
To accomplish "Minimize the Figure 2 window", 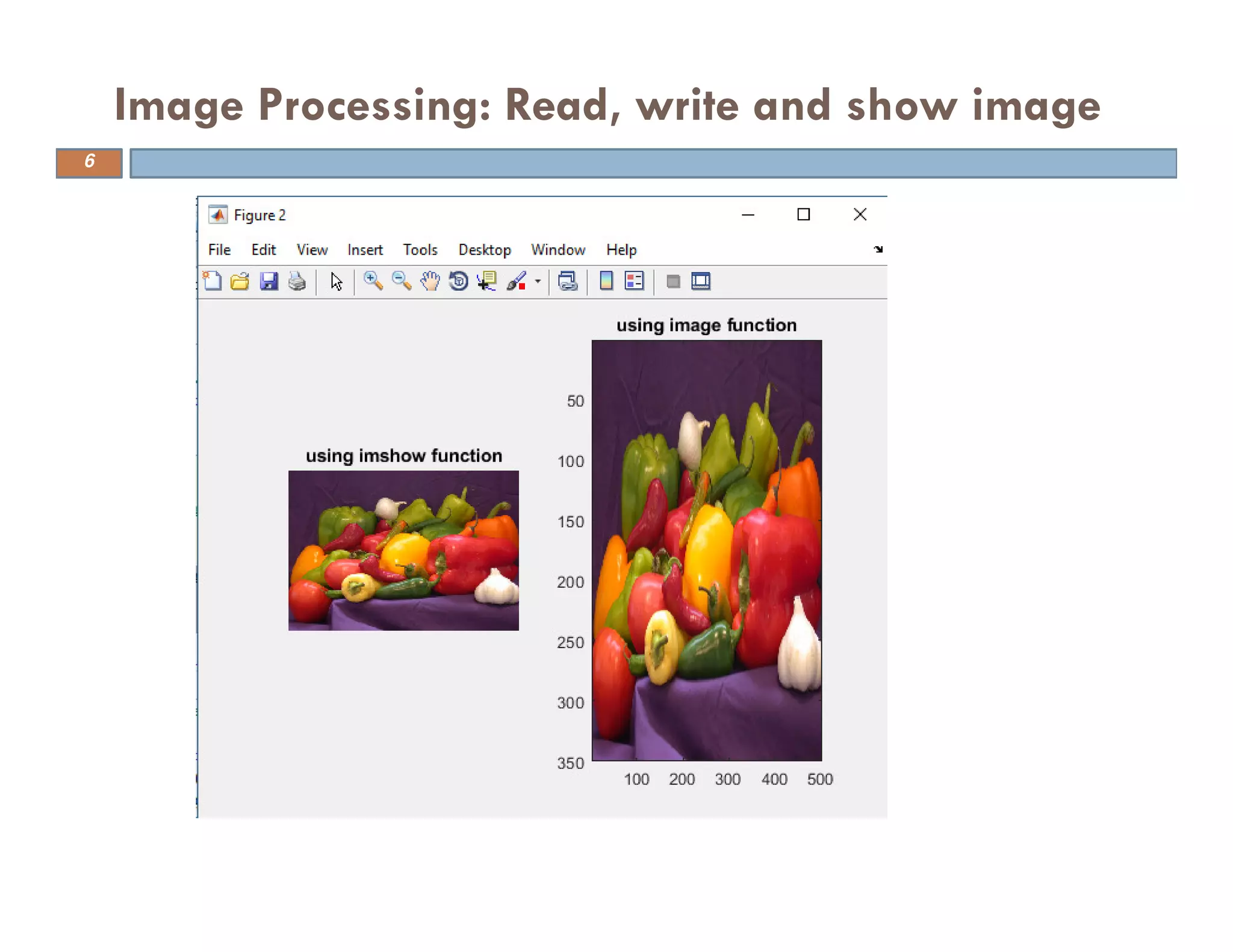I will pyautogui.click(x=748, y=215).
